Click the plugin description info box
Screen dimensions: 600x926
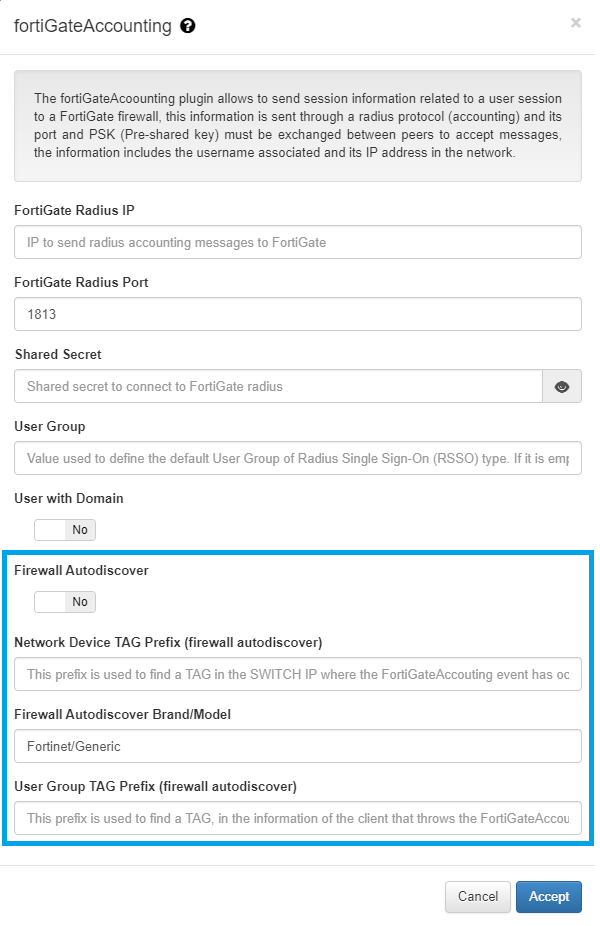click(298, 125)
